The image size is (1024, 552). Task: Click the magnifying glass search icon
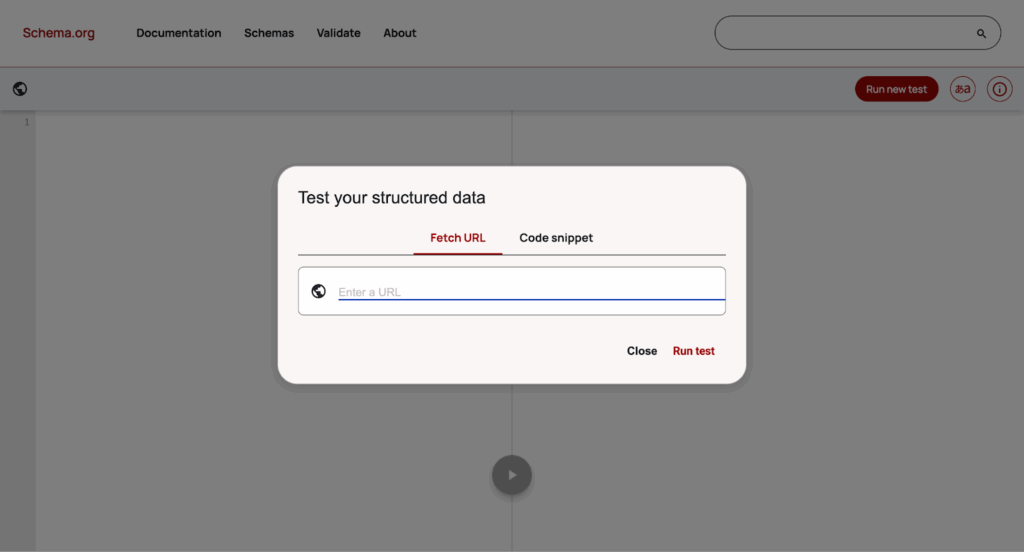tap(981, 33)
